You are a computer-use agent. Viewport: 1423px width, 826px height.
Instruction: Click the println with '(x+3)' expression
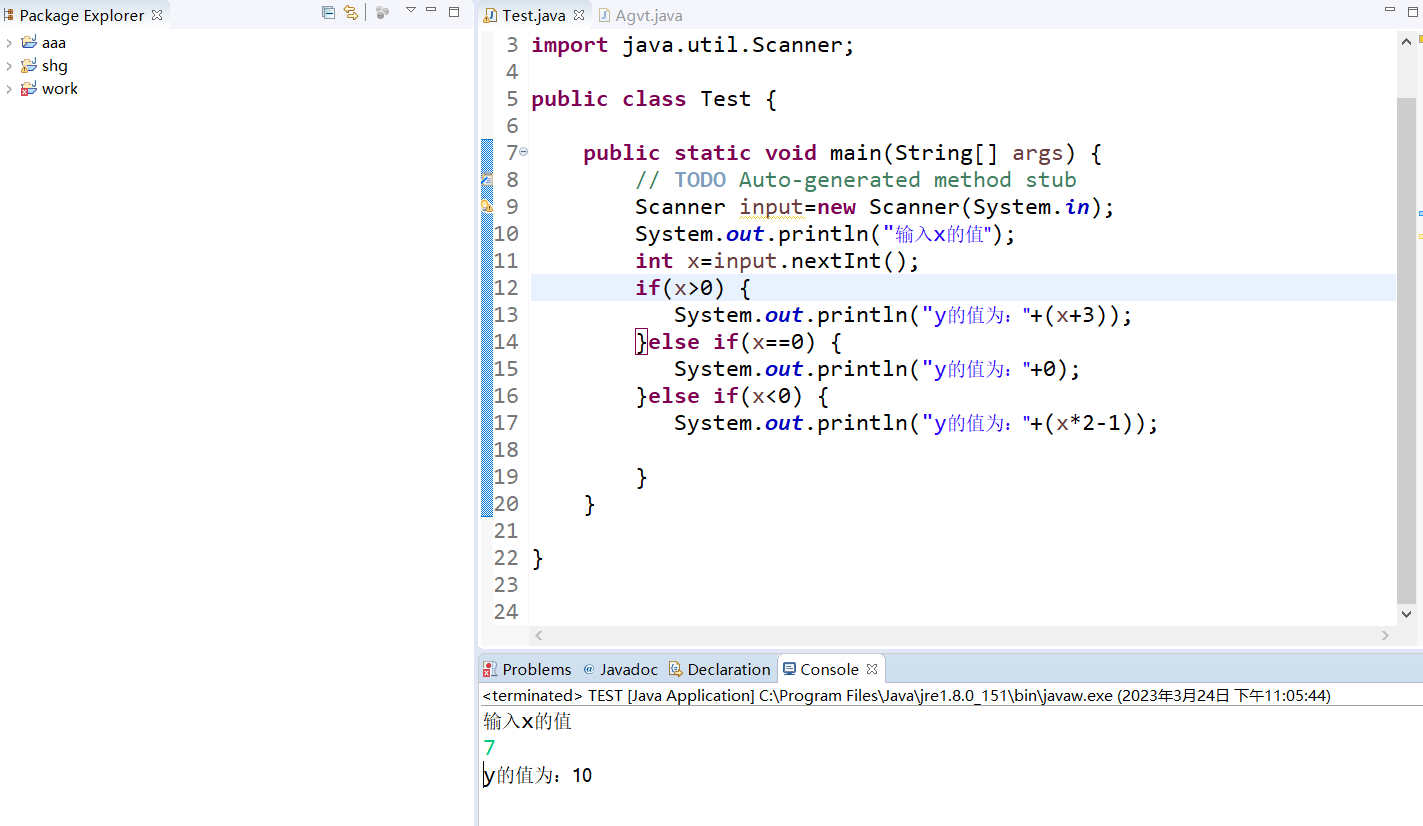pyautogui.click(x=903, y=315)
